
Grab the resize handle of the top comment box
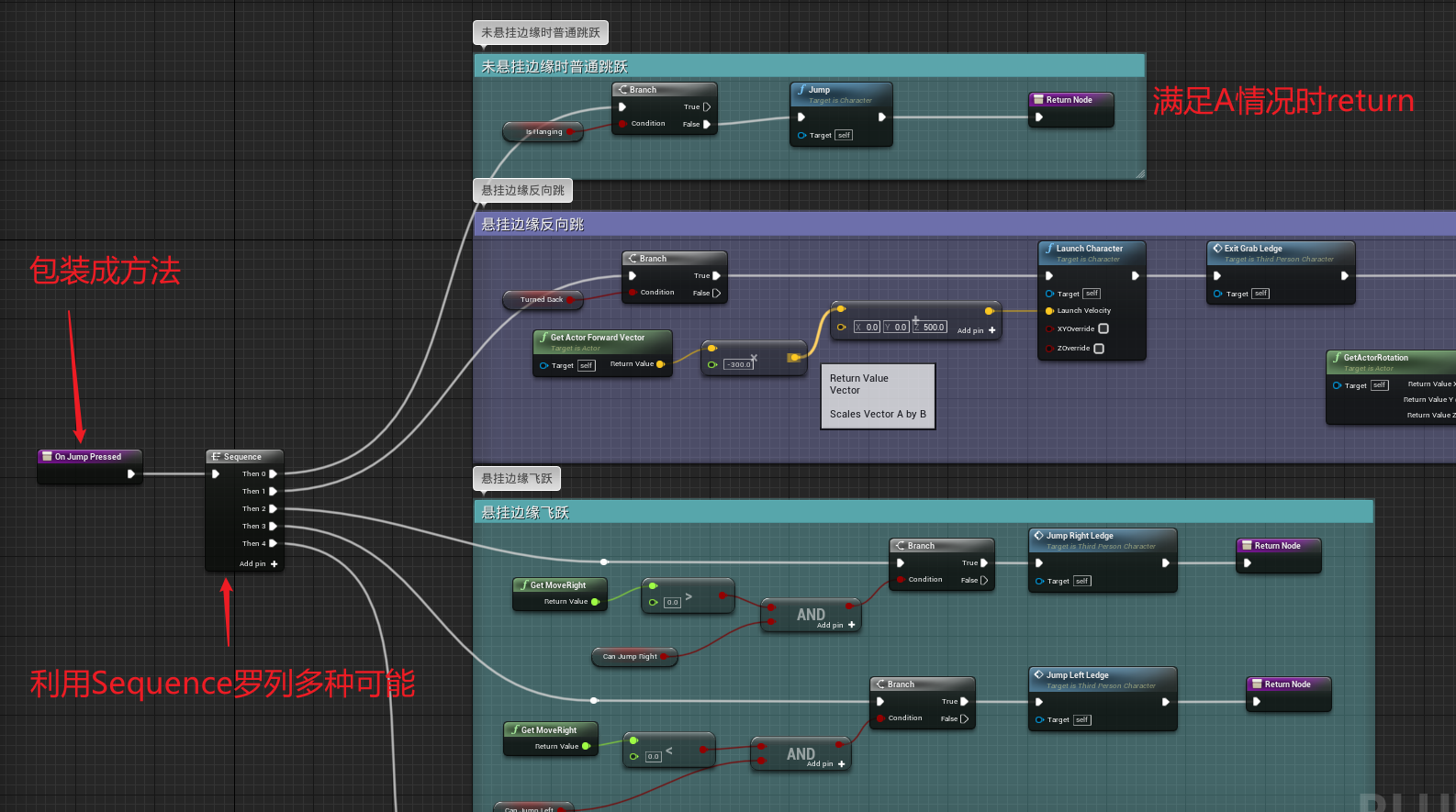coord(1140,173)
